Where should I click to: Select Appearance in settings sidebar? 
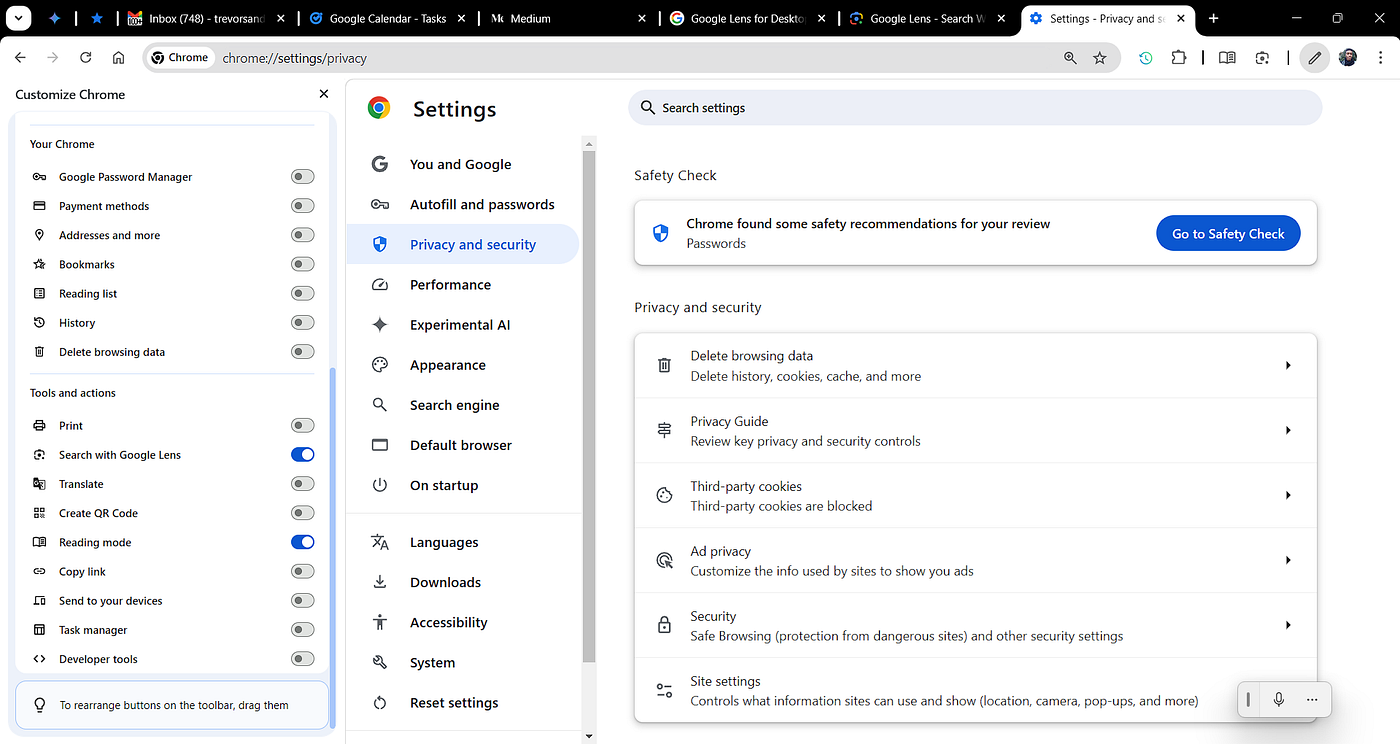pyautogui.click(x=463, y=365)
